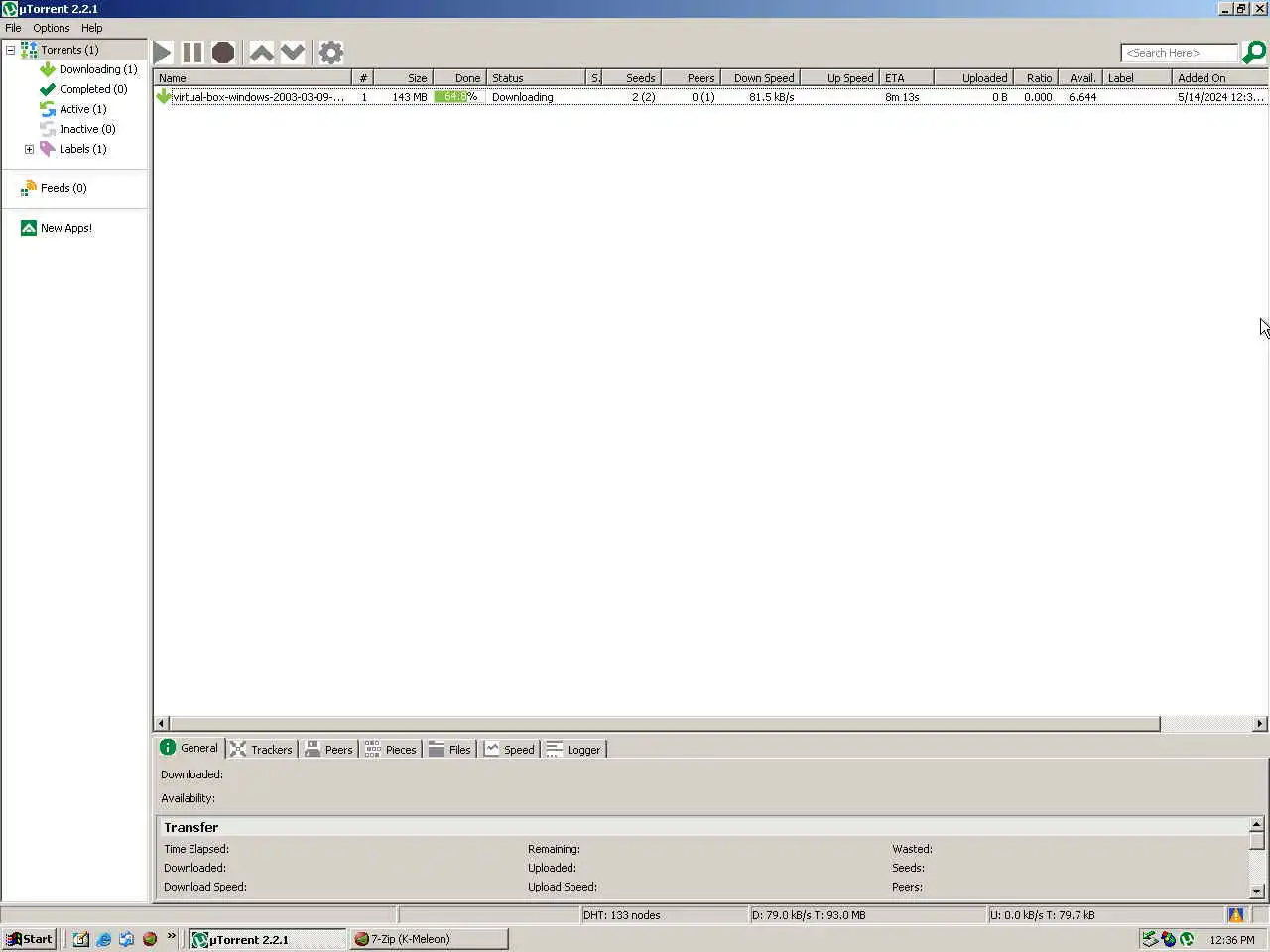
Task: Select the Downloading (1) category
Action: pyautogui.click(x=98, y=69)
